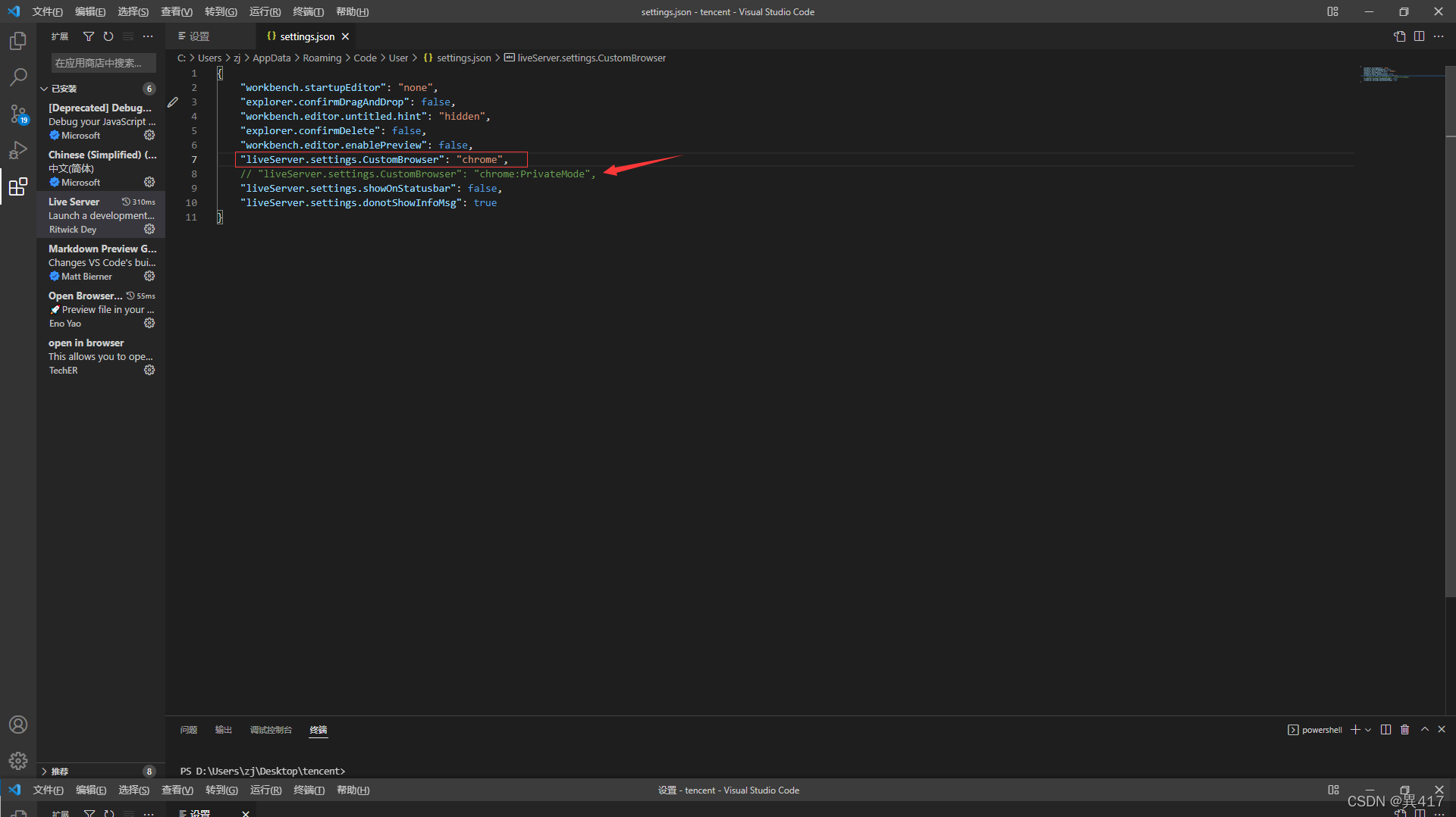
Task: Select the open in browser extension by TechER
Action: coord(101,356)
